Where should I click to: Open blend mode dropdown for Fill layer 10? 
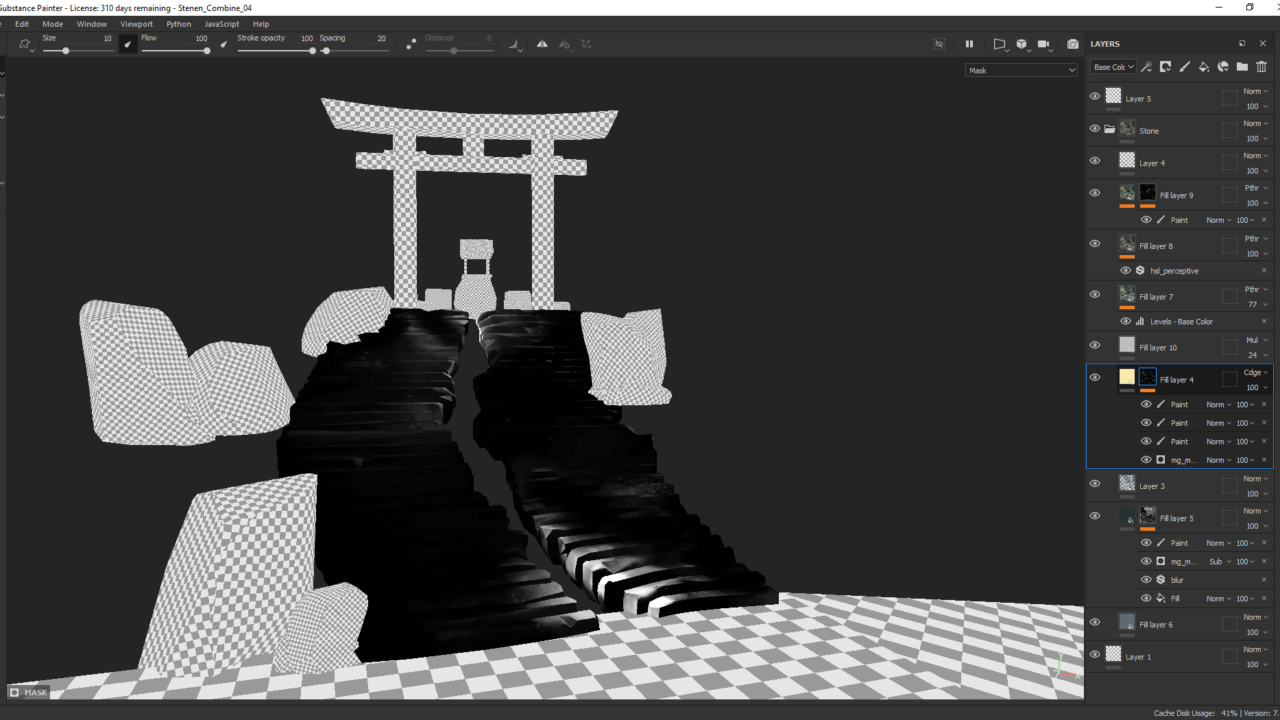tap(1255, 340)
